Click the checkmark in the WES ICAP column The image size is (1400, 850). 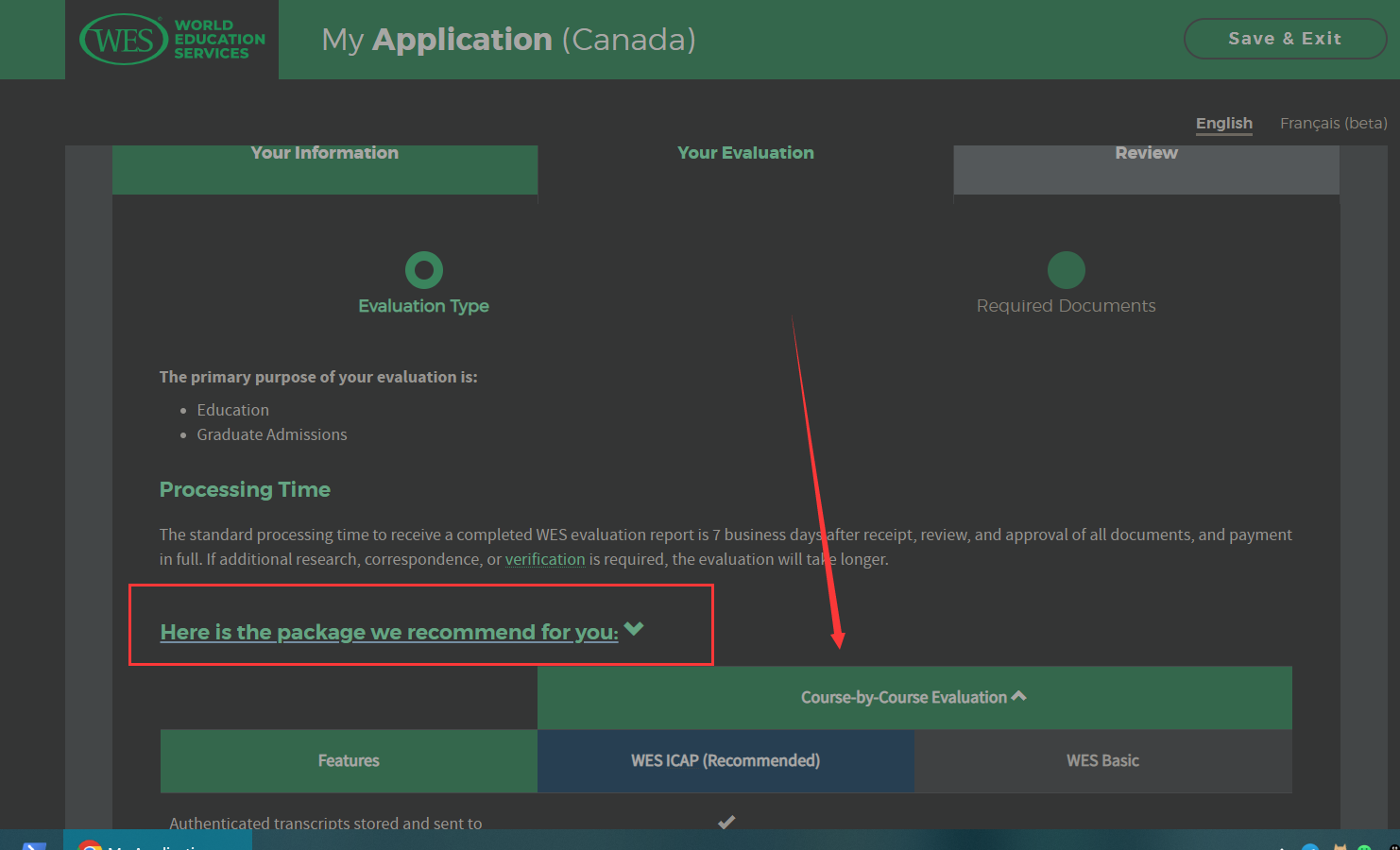[726, 822]
